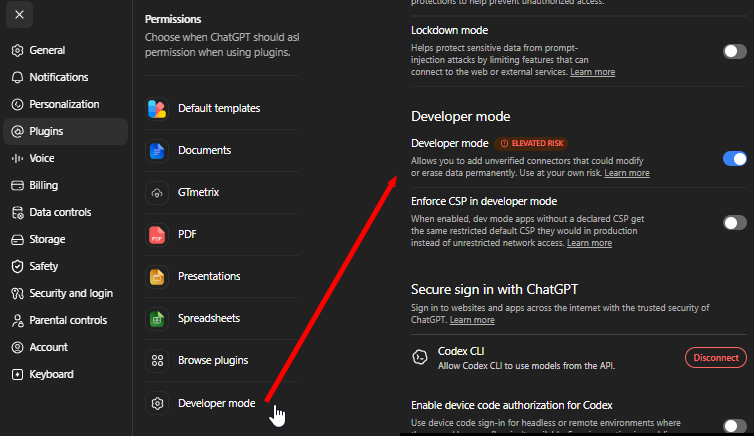
Task: Click the blue Documents plugin icon
Action: [157, 150]
